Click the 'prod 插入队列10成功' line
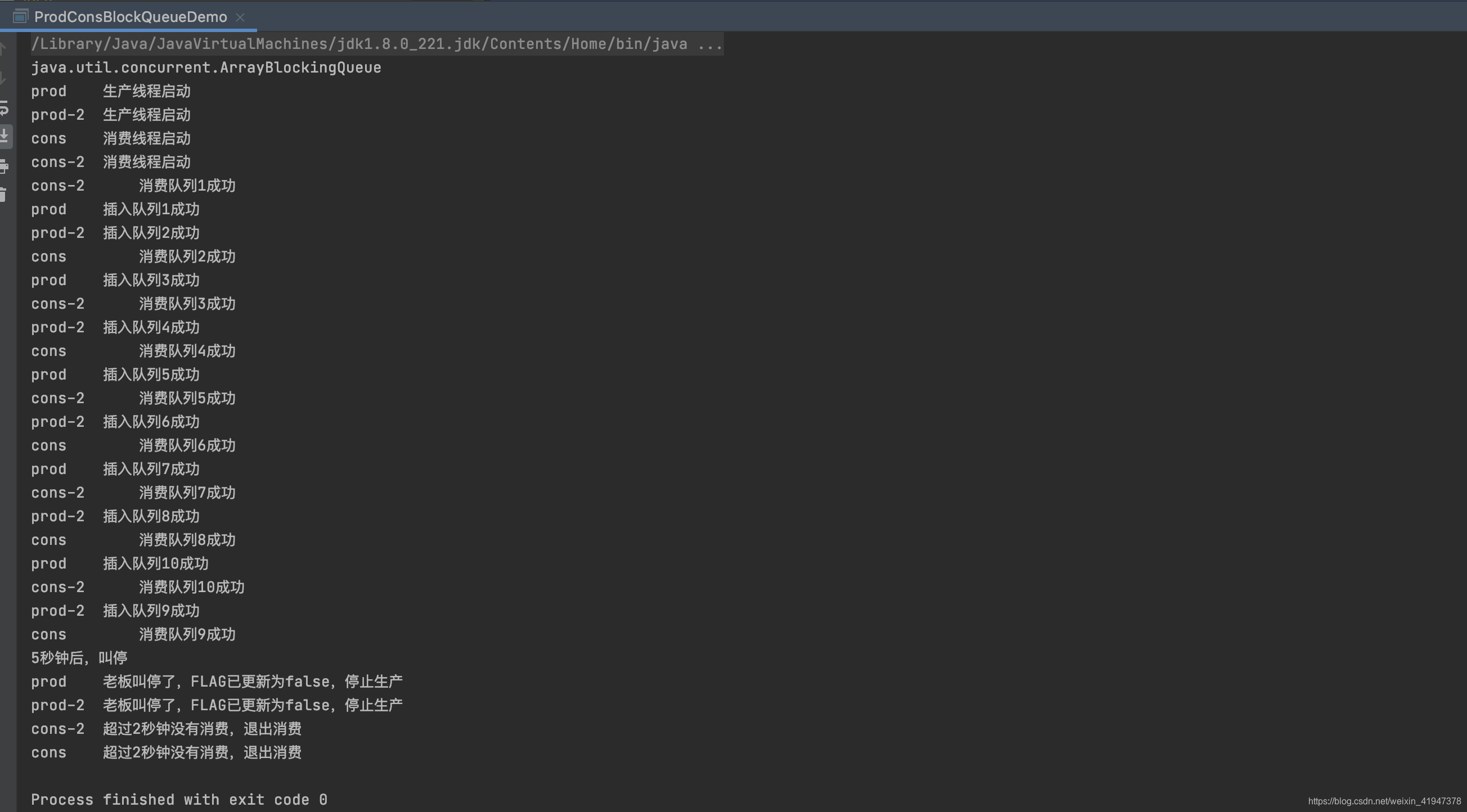The image size is (1467, 812). (120, 563)
